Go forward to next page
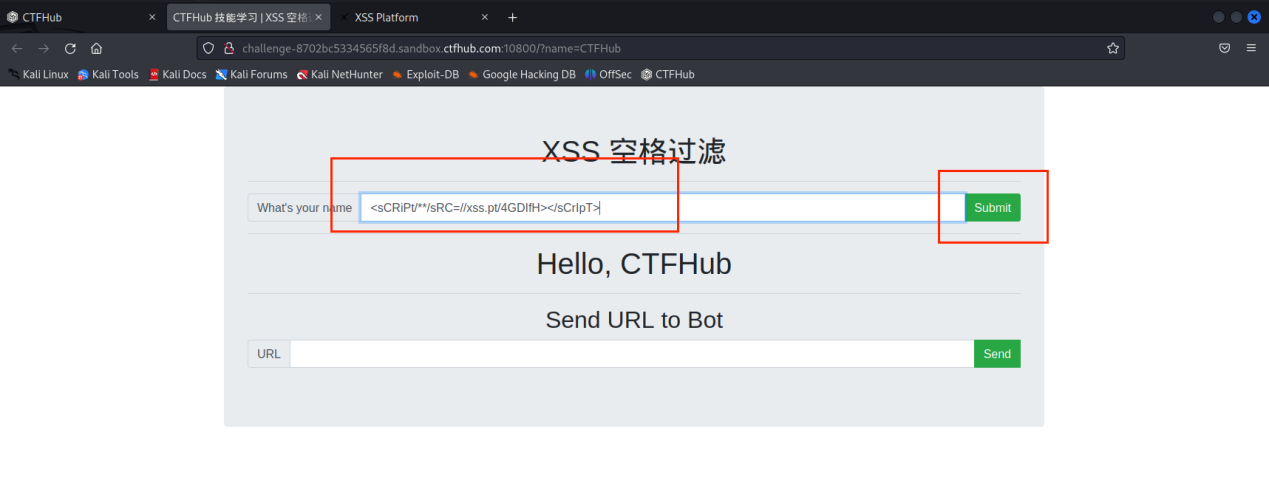The height and width of the screenshot is (480, 1269). 43,48
